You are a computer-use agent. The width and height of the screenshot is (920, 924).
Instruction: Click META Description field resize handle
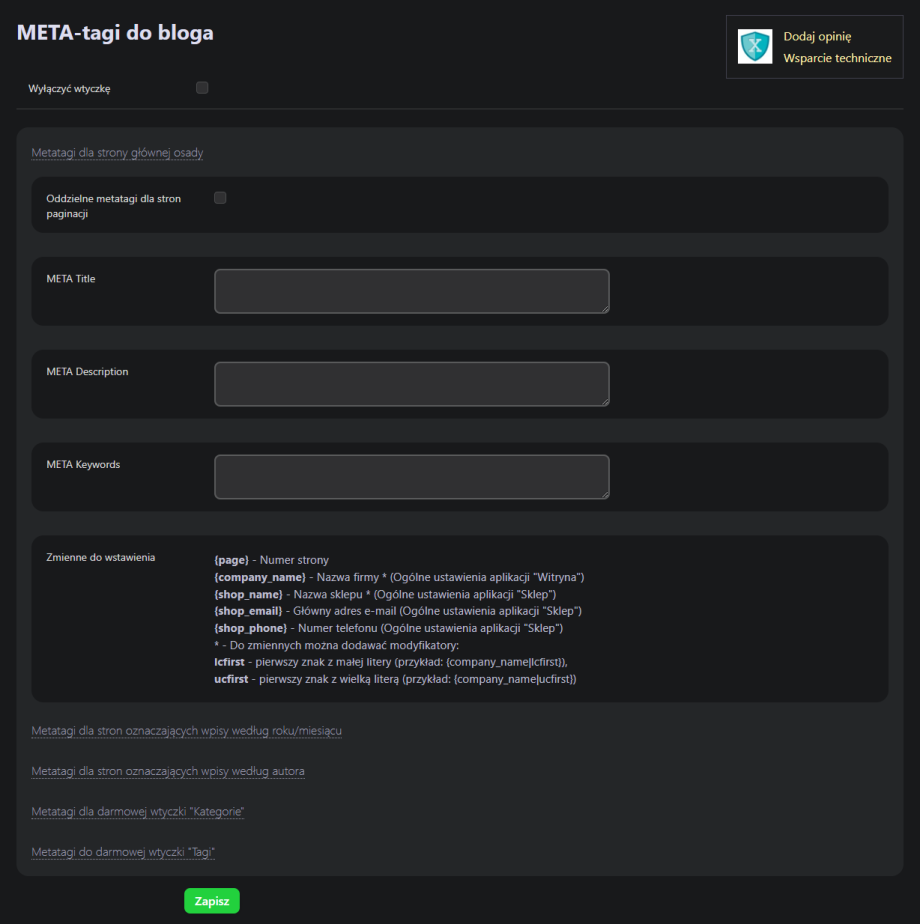604,401
